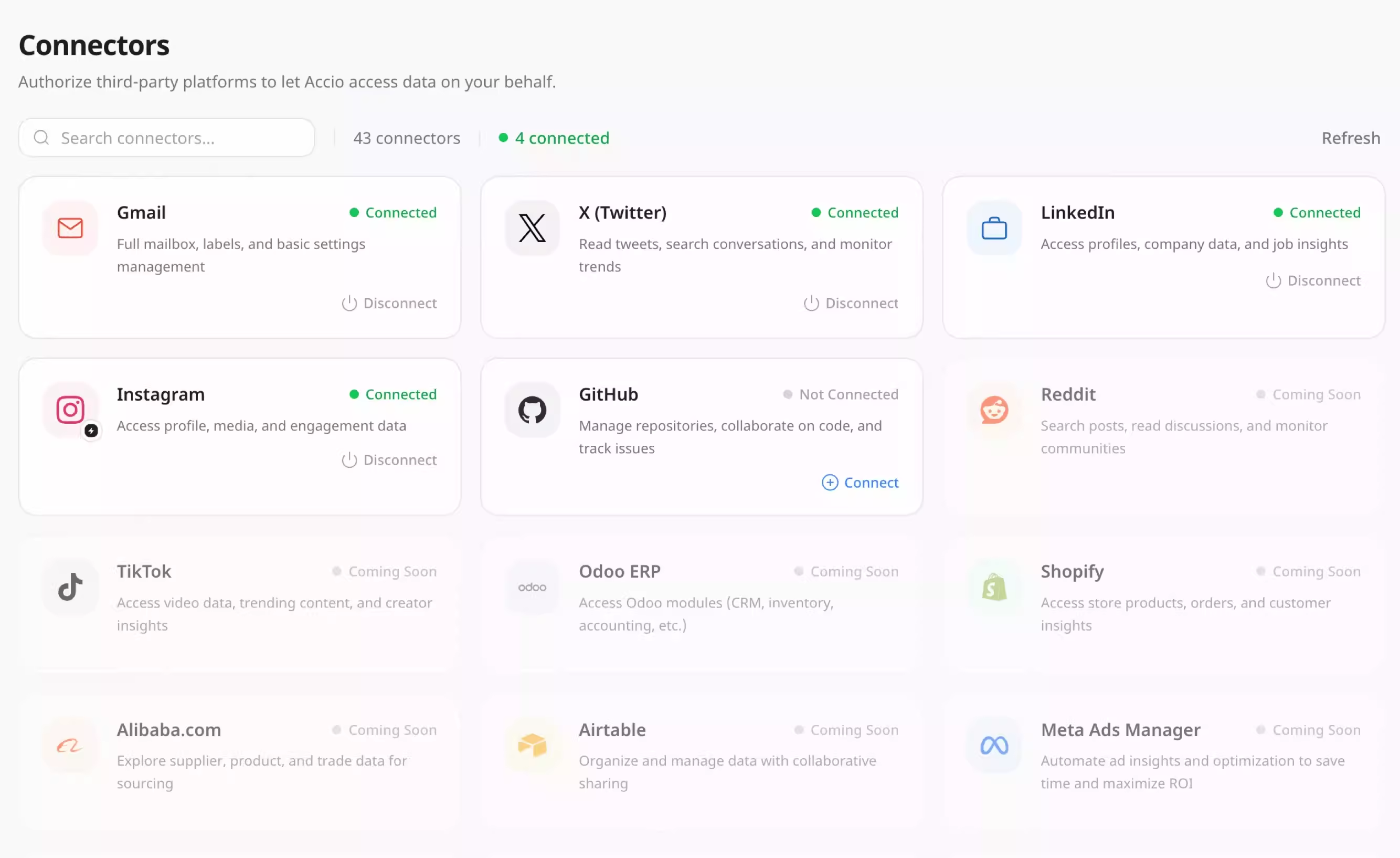Select the GitHub card title
The height and width of the screenshot is (858, 1400).
[x=608, y=394]
